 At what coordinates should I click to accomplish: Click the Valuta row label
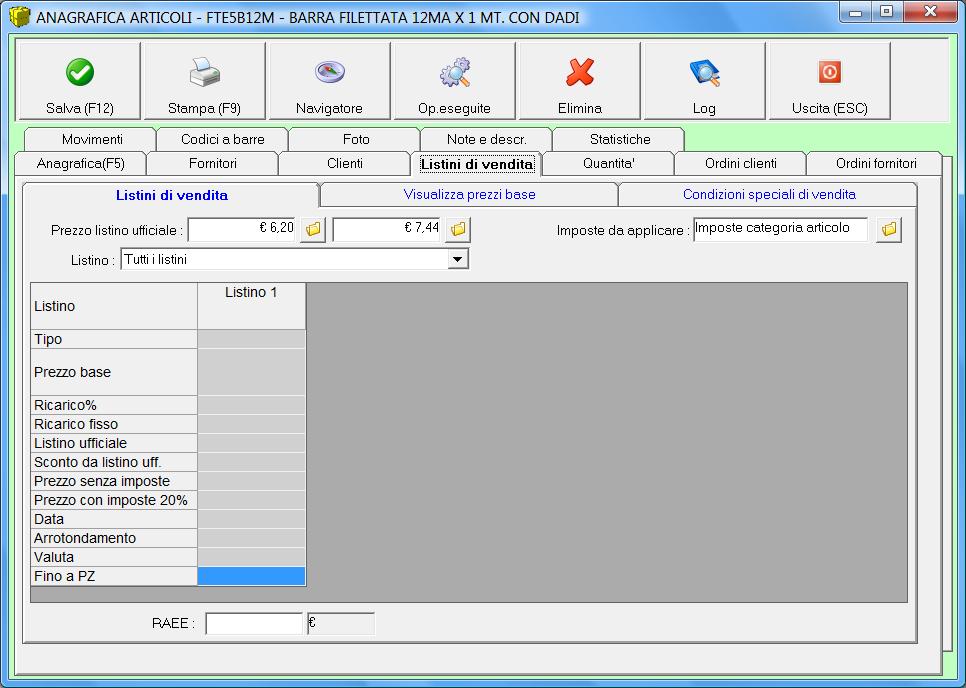coord(114,557)
